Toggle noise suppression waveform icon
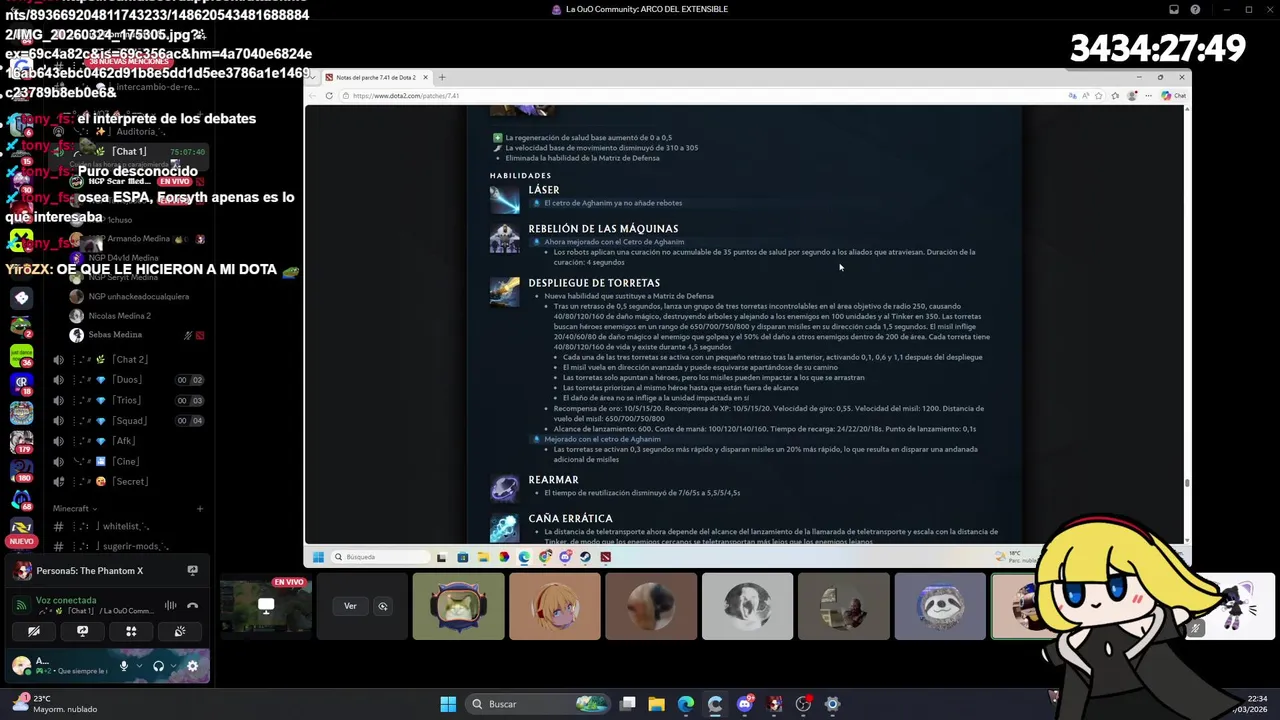The height and width of the screenshot is (720, 1280). (x=170, y=605)
